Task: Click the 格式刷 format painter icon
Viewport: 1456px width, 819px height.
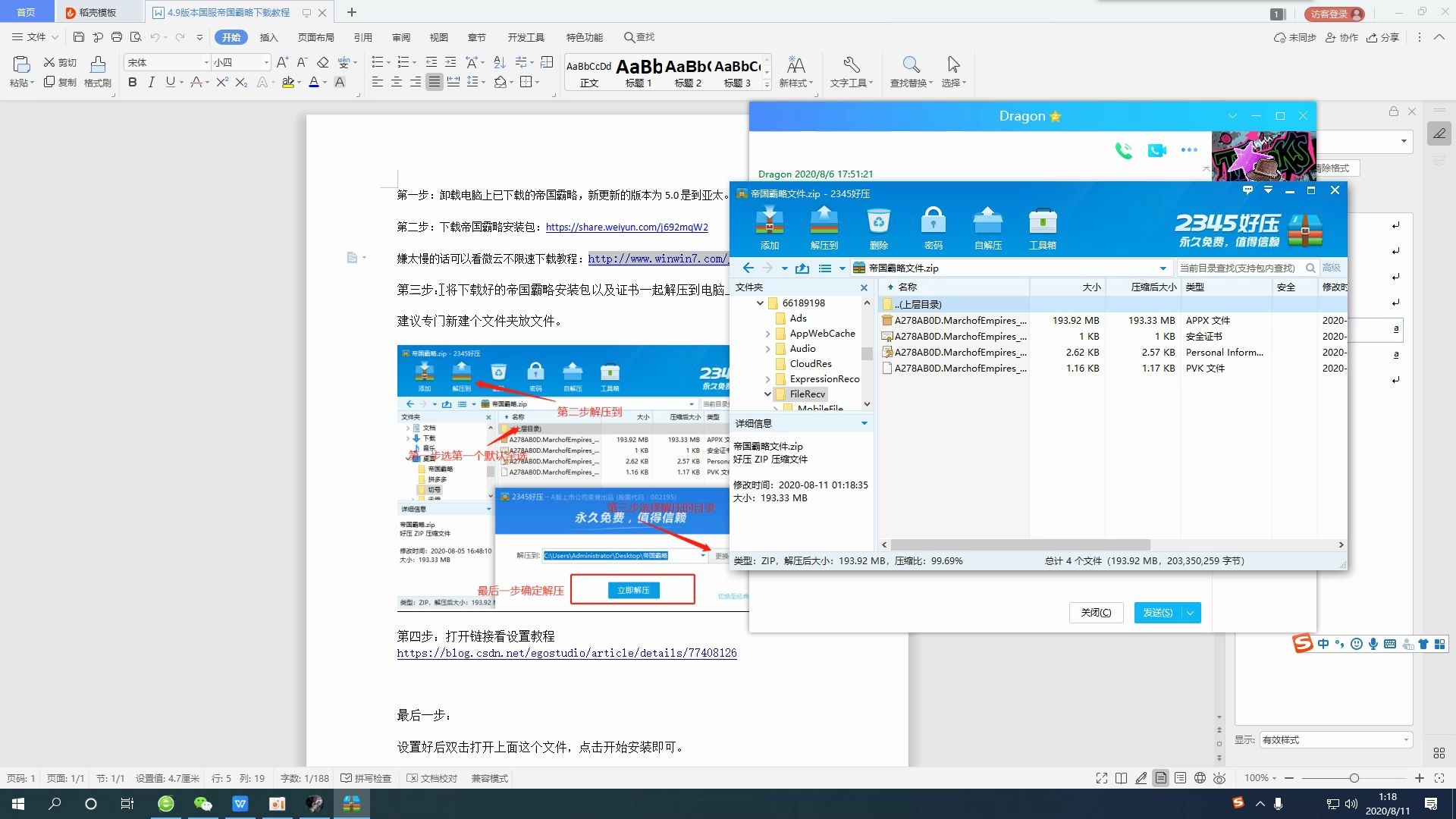Action: [98, 71]
